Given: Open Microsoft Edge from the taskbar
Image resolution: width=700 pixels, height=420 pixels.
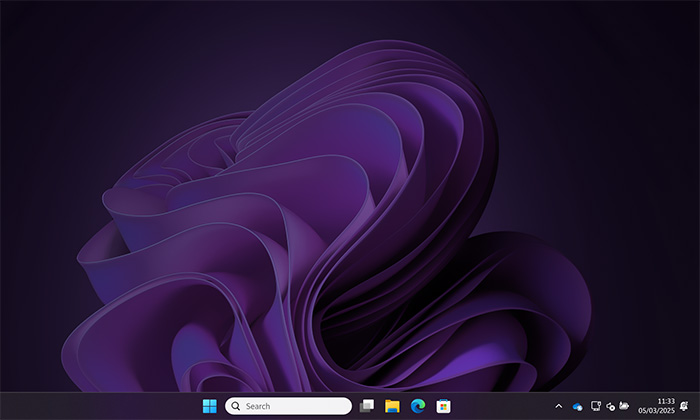Looking at the screenshot, I should (418, 406).
